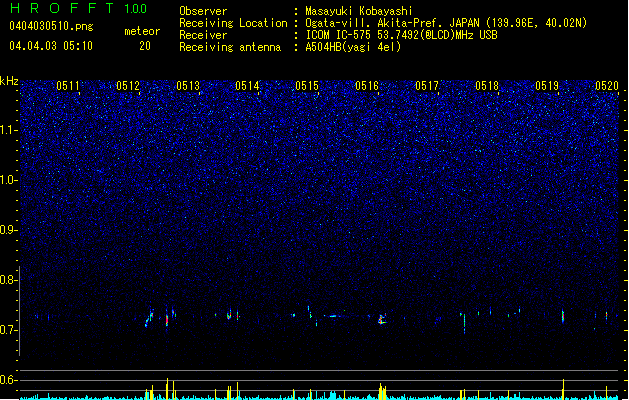Click the 0518 time marker
The image size is (629, 400).
(487, 86)
